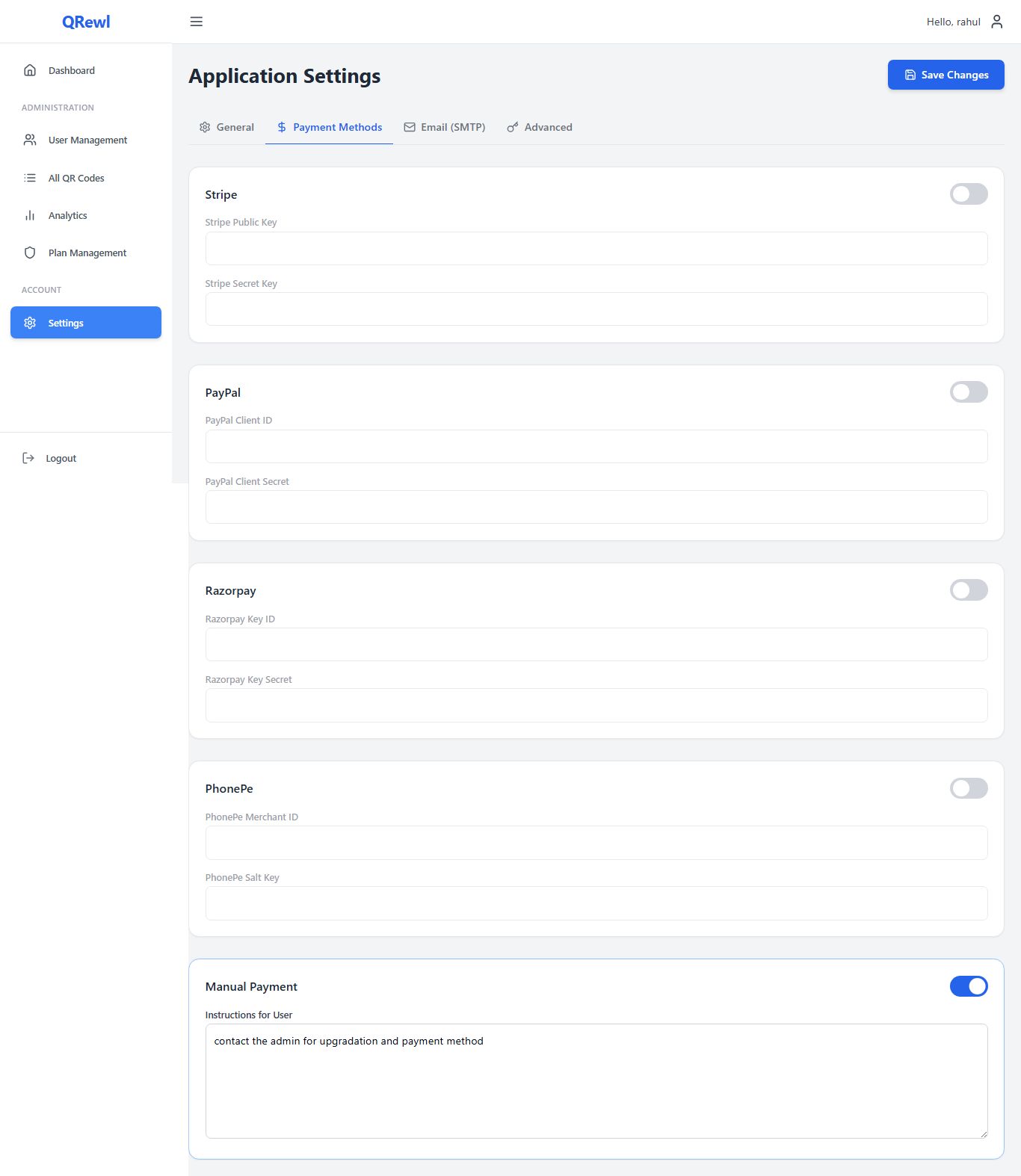This screenshot has height=1176, width=1021.
Task: Switch on the PhonePe toggle
Action: [968, 788]
